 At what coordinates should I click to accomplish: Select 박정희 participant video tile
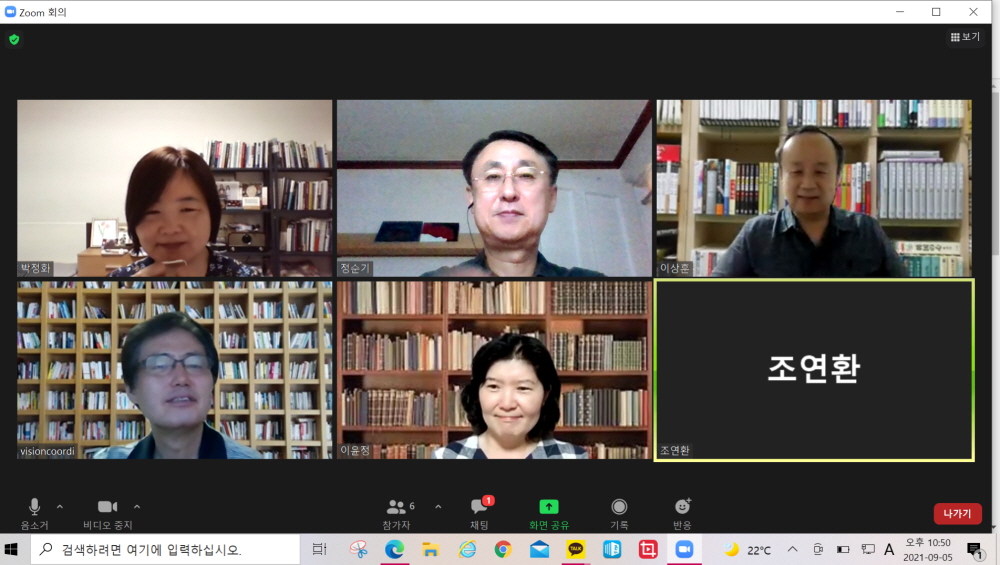click(x=175, y=188)
